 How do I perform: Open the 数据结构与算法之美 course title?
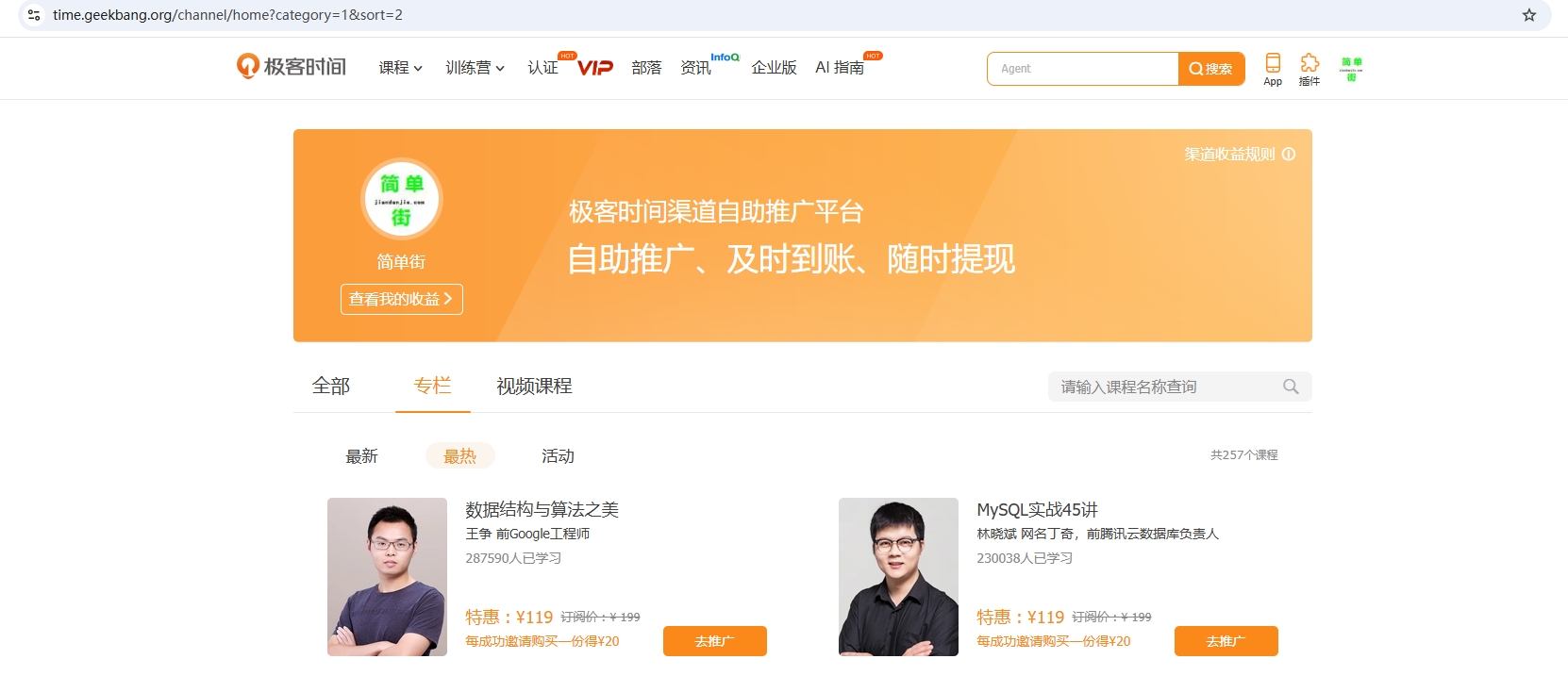[542, 510]
